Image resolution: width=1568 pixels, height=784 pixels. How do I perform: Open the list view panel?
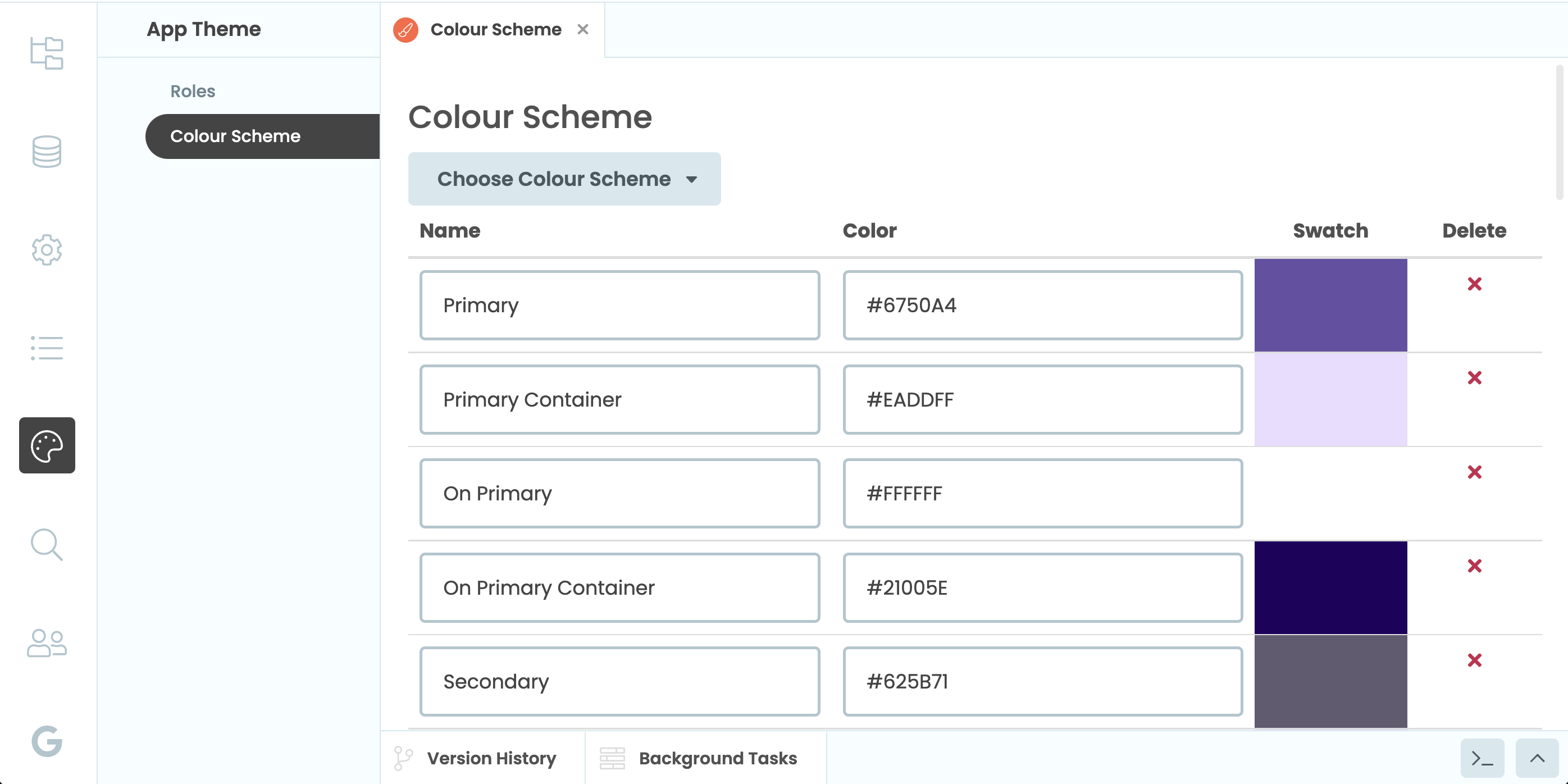47,348
